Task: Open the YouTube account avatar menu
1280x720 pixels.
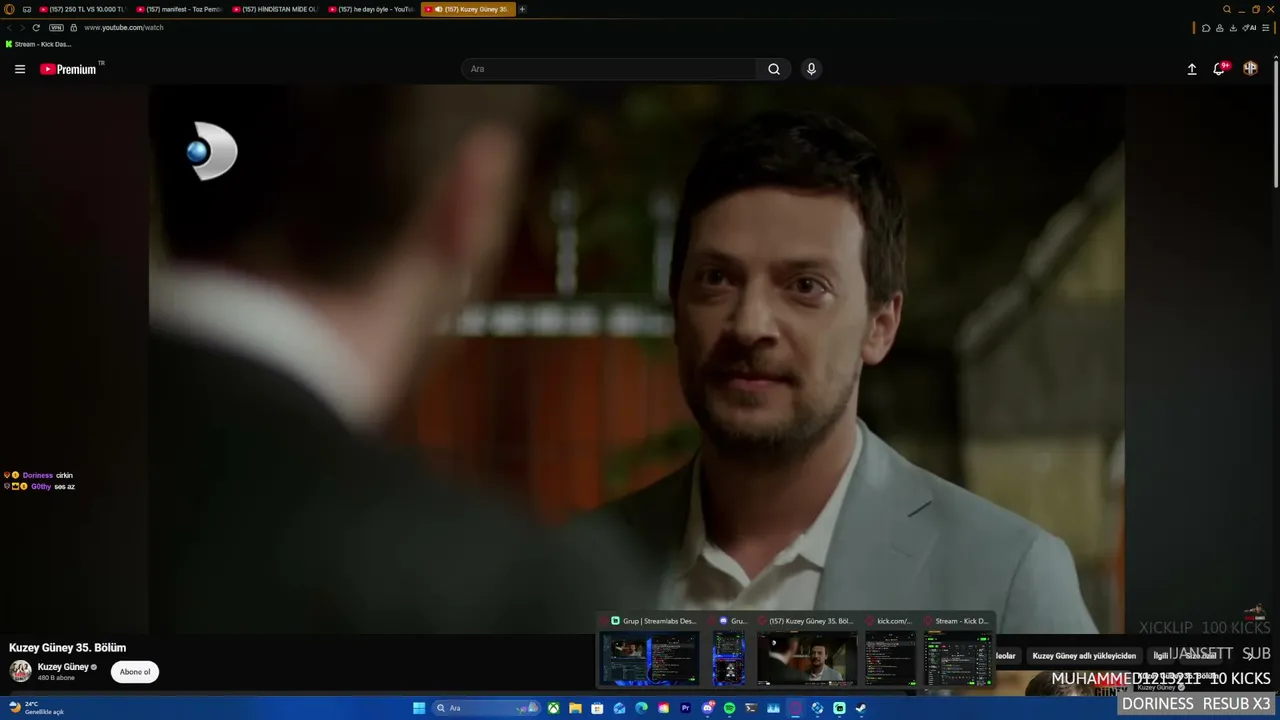Action: [1250, 69]
